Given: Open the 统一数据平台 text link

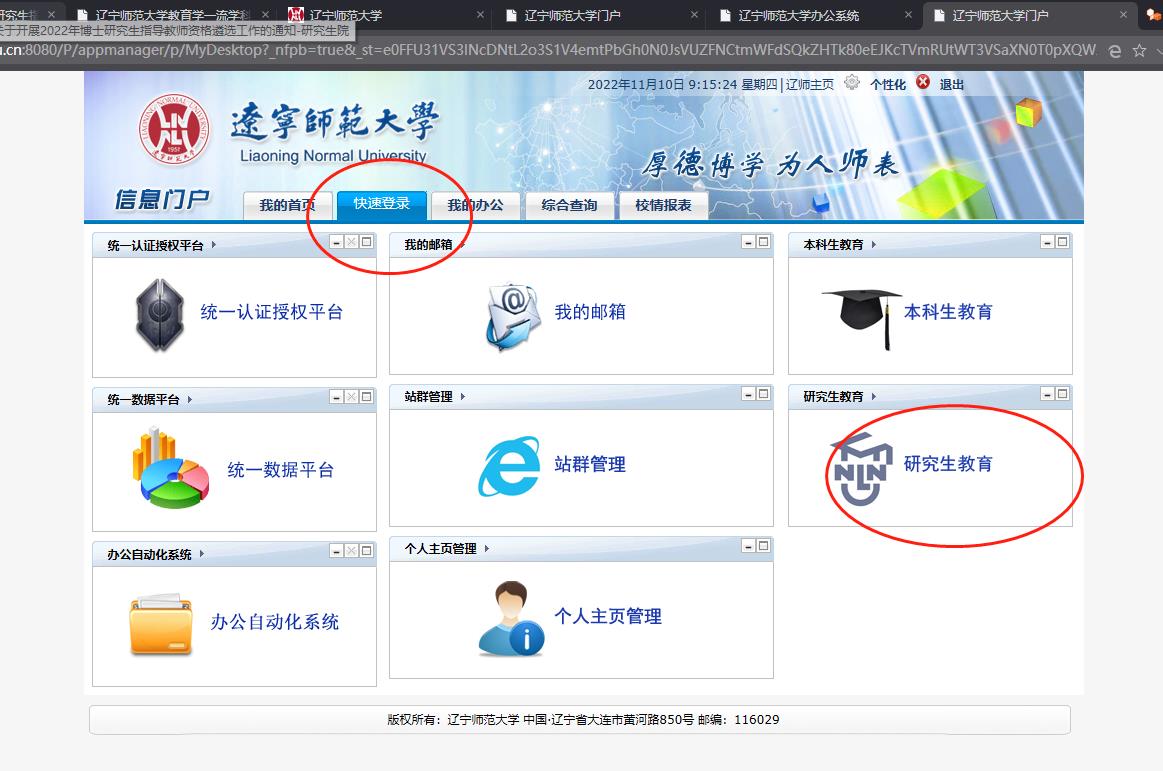Looking at the screenshot, I should [x=280, y=470].
